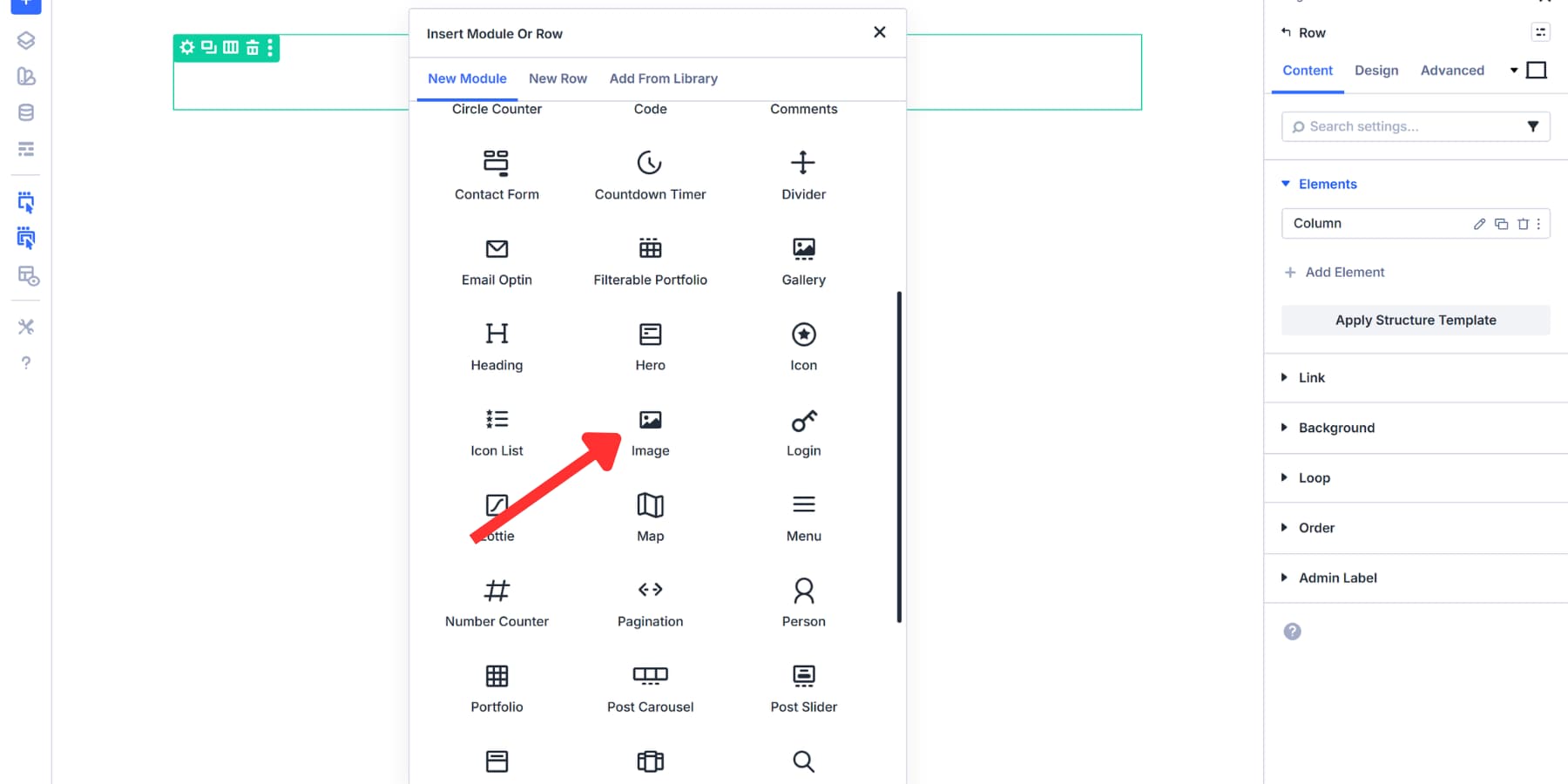Screen dimensions: 1568x784
Task: Insert the Person module
Action: [x=802, y=602]
